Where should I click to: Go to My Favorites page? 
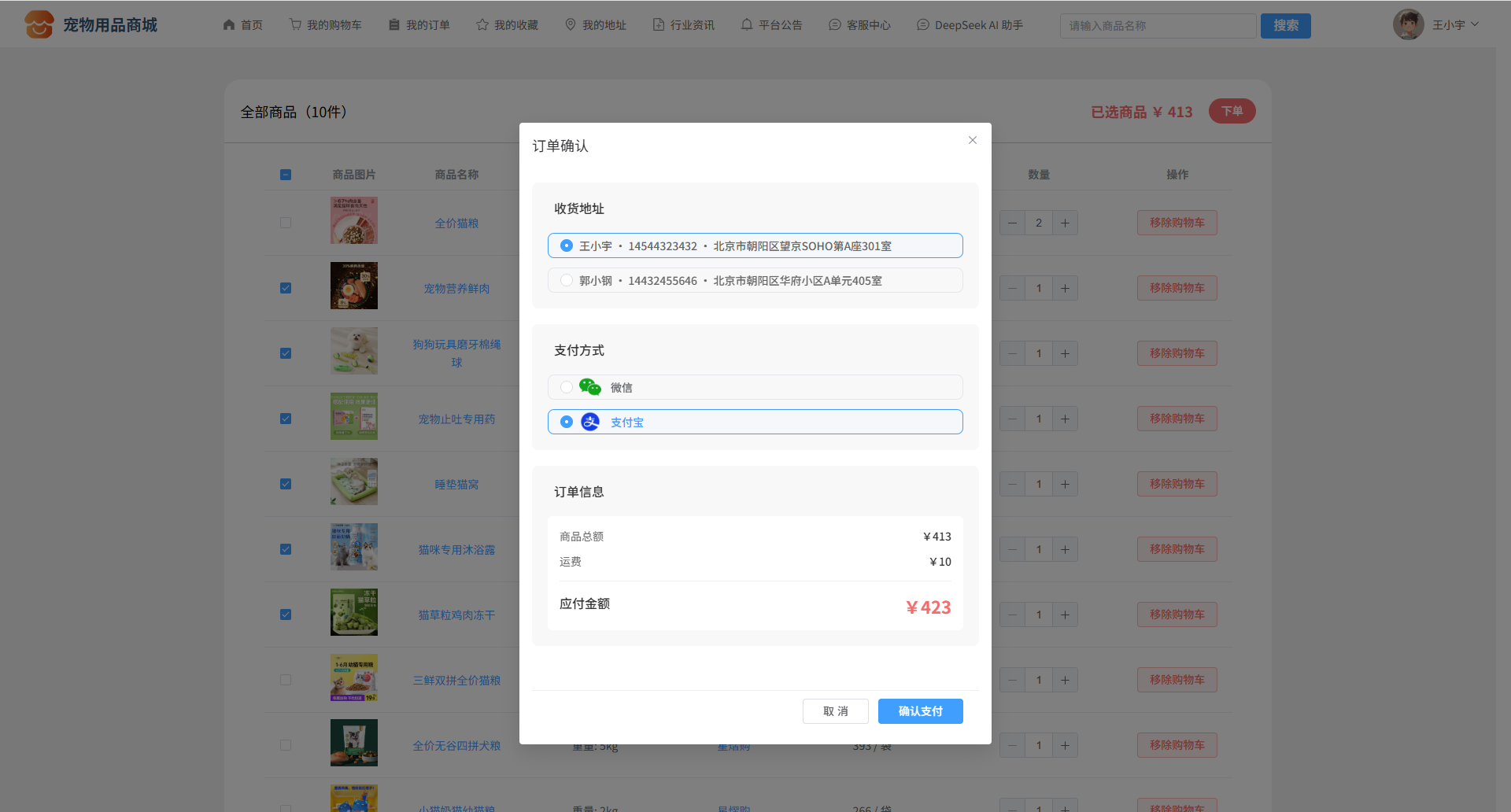click(x=508, y=25)
